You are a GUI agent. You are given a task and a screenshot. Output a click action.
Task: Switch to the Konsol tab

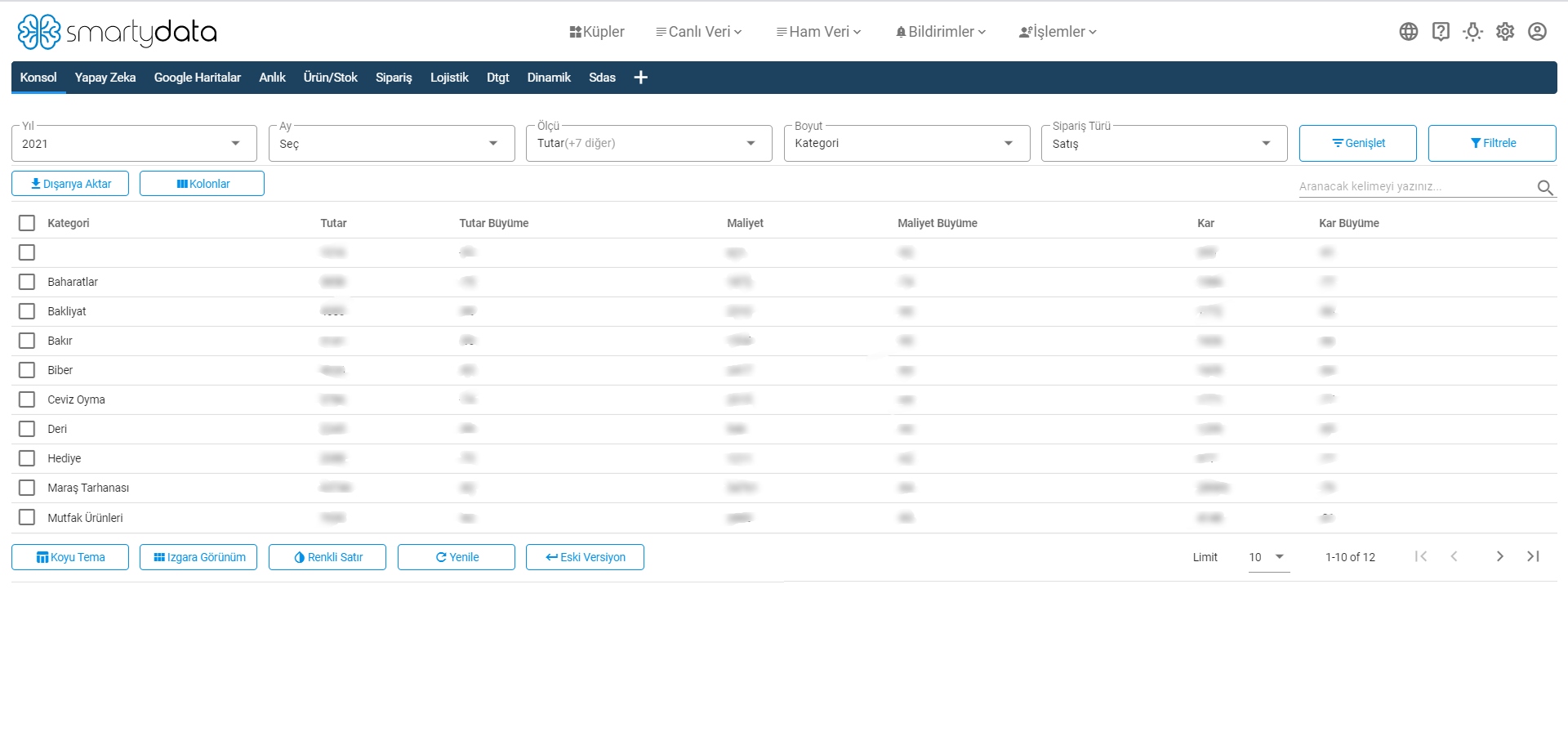tap(38, 78)
